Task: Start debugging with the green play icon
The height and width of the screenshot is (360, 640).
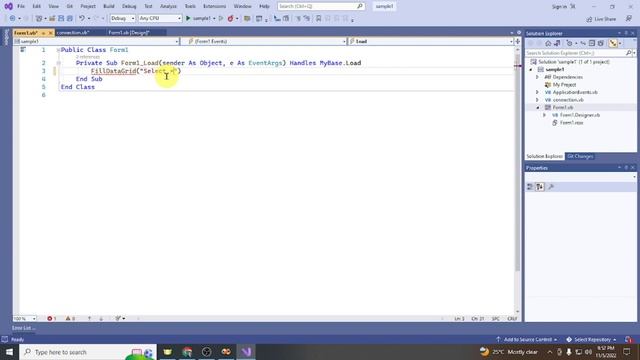Action: tap(188, 18)
